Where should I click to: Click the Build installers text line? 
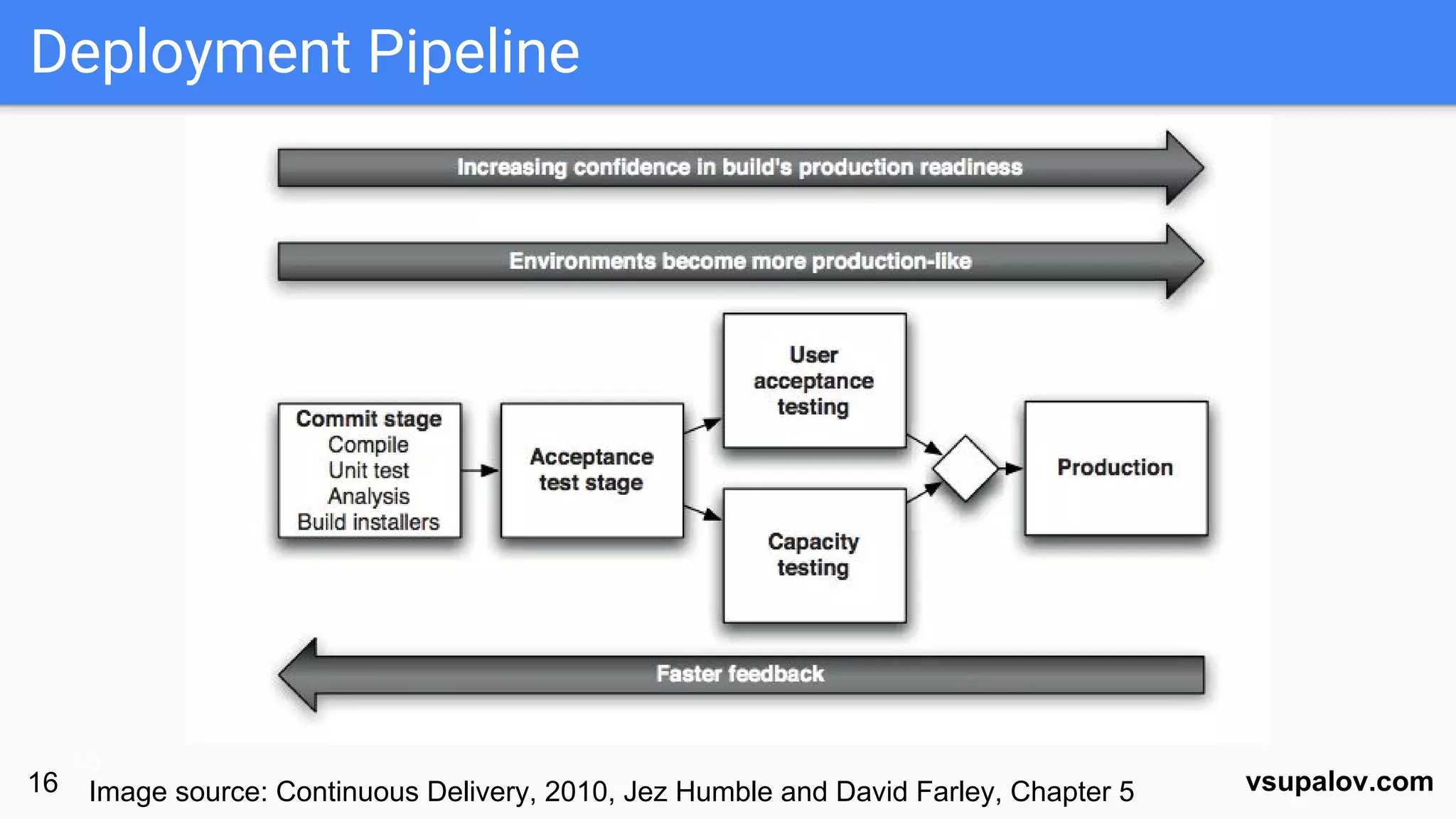(x=368, y=522)
